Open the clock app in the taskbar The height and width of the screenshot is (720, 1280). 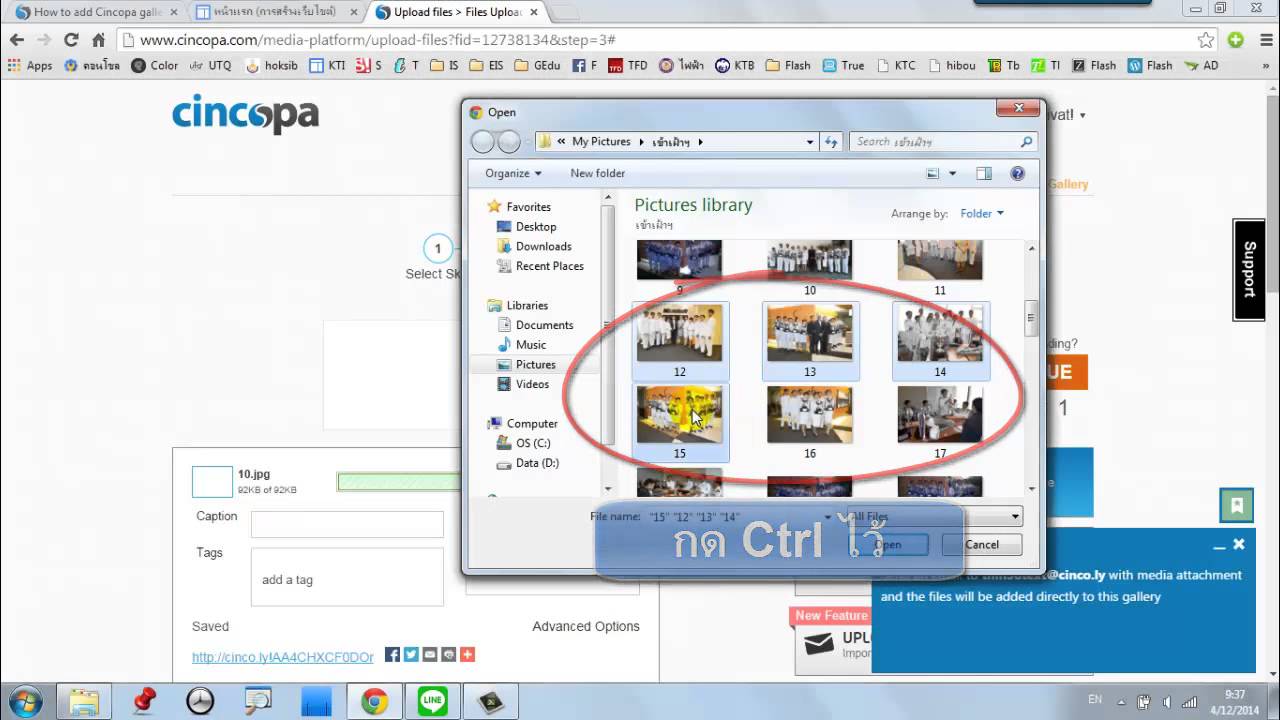tap(200, 701)
